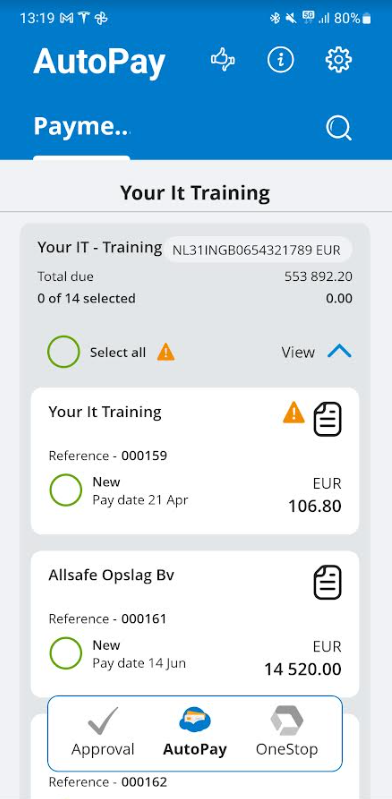Tap the search magnifier icon
The image size is (392, 799).
pyautogui.click(x=338, y=127)
